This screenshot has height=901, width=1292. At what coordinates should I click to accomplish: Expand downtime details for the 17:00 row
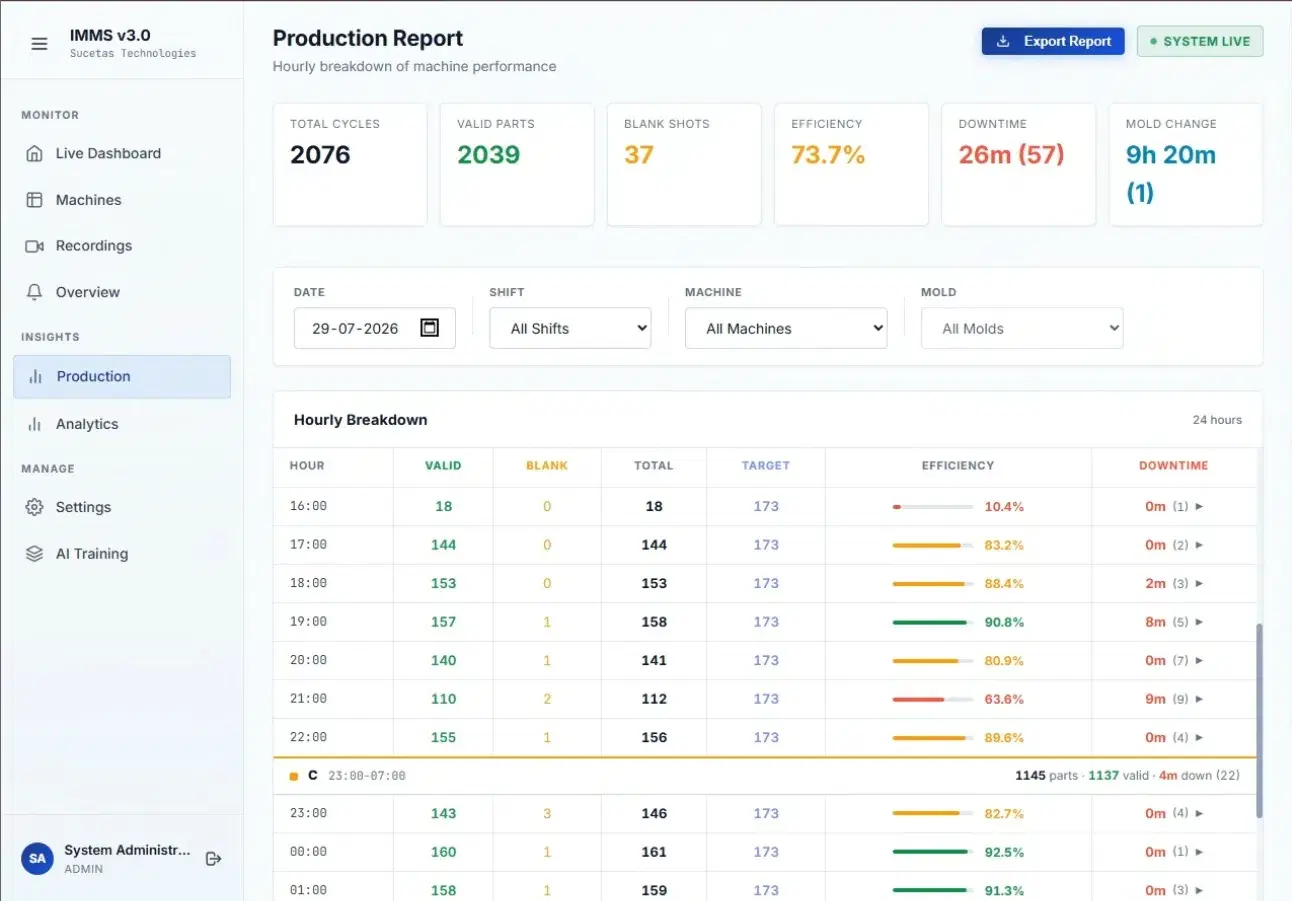1199,545
